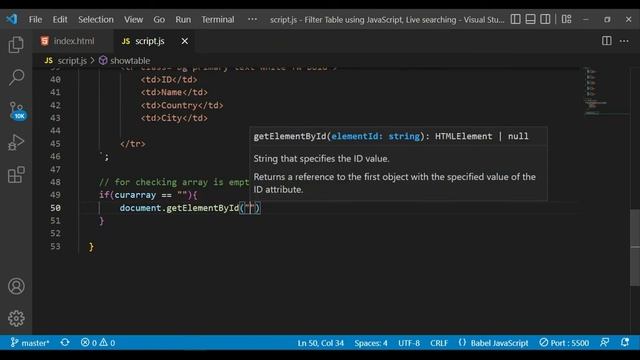This screenshot has width=640, height=360.
Task: Click the window title text
Action: (387, 20)
